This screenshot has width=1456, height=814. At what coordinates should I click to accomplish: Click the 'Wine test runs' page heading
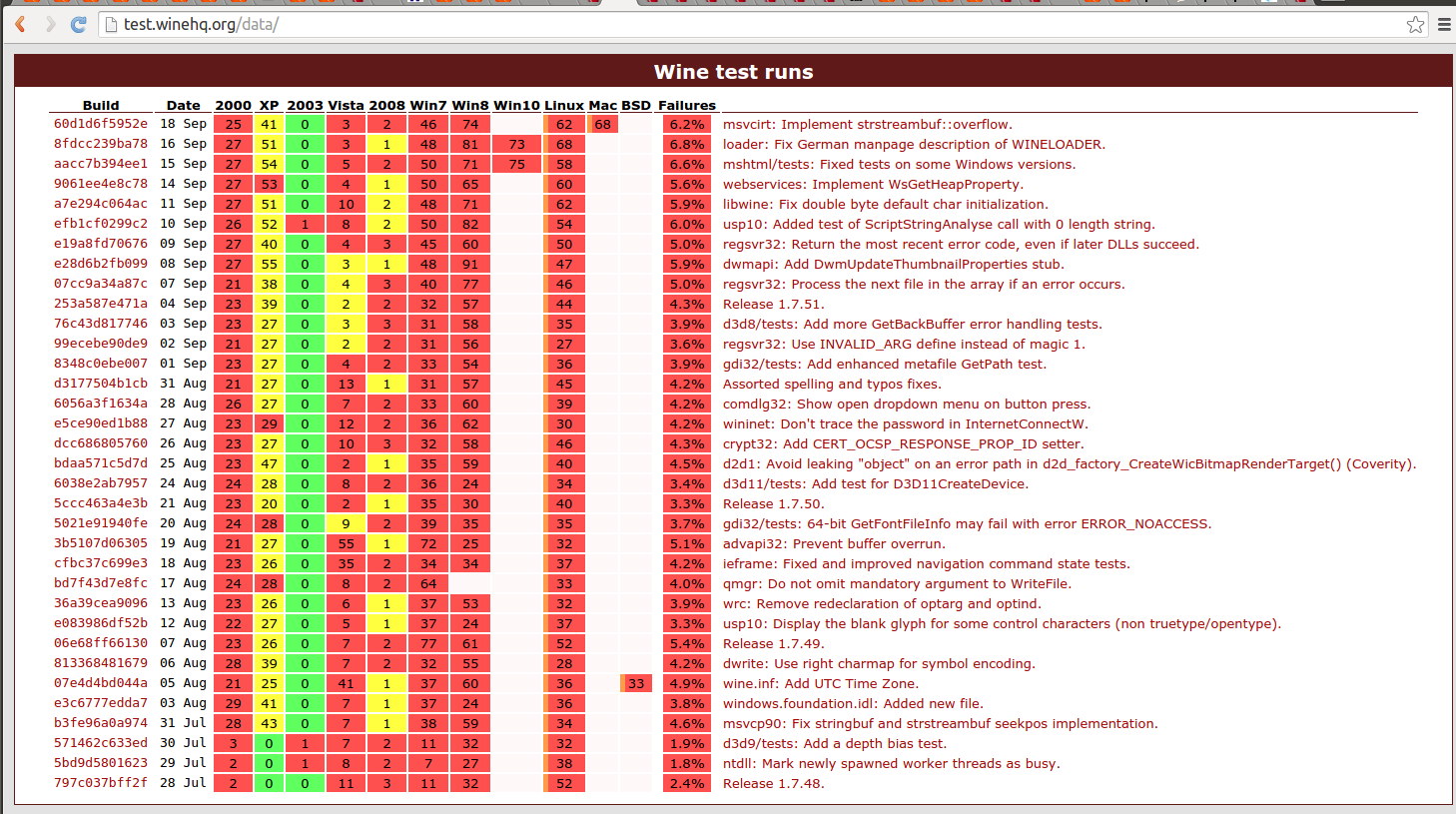[733, 72]
